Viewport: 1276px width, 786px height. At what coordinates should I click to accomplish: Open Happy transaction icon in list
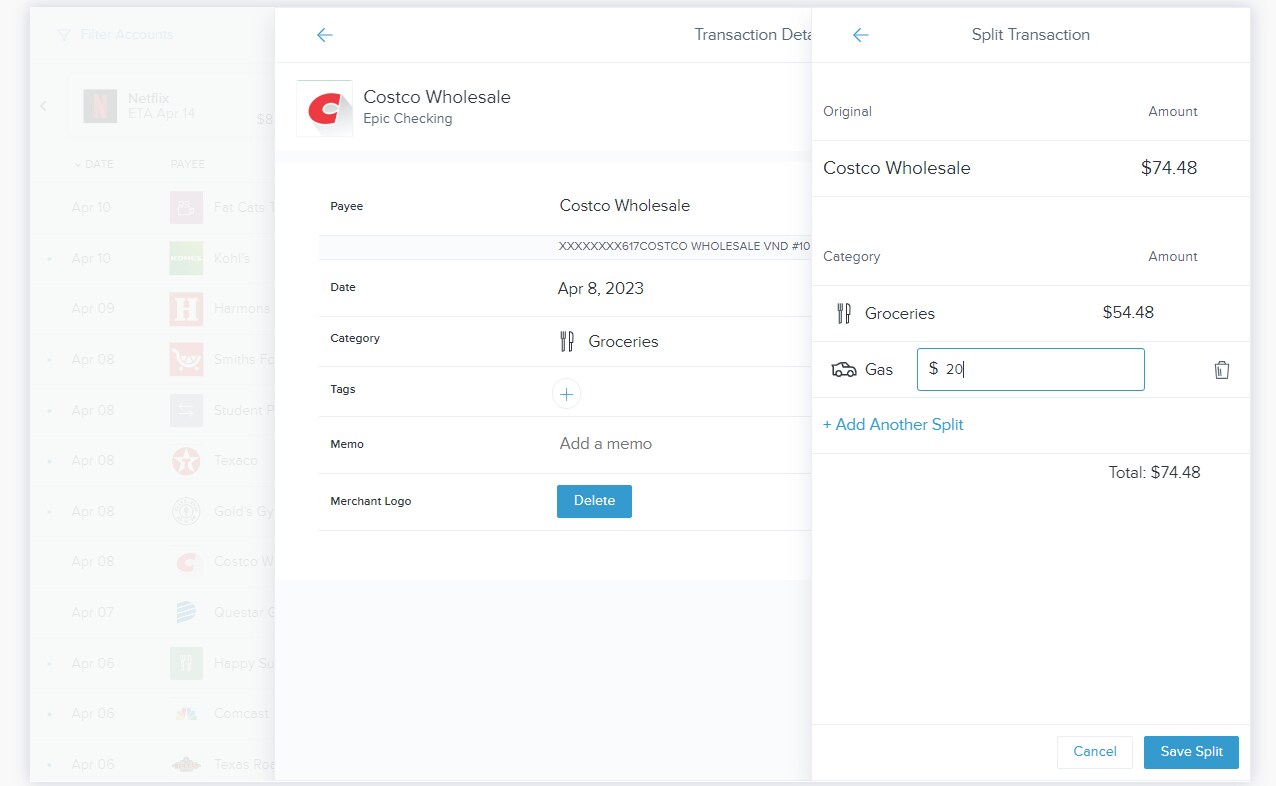(x=186, y=663)
